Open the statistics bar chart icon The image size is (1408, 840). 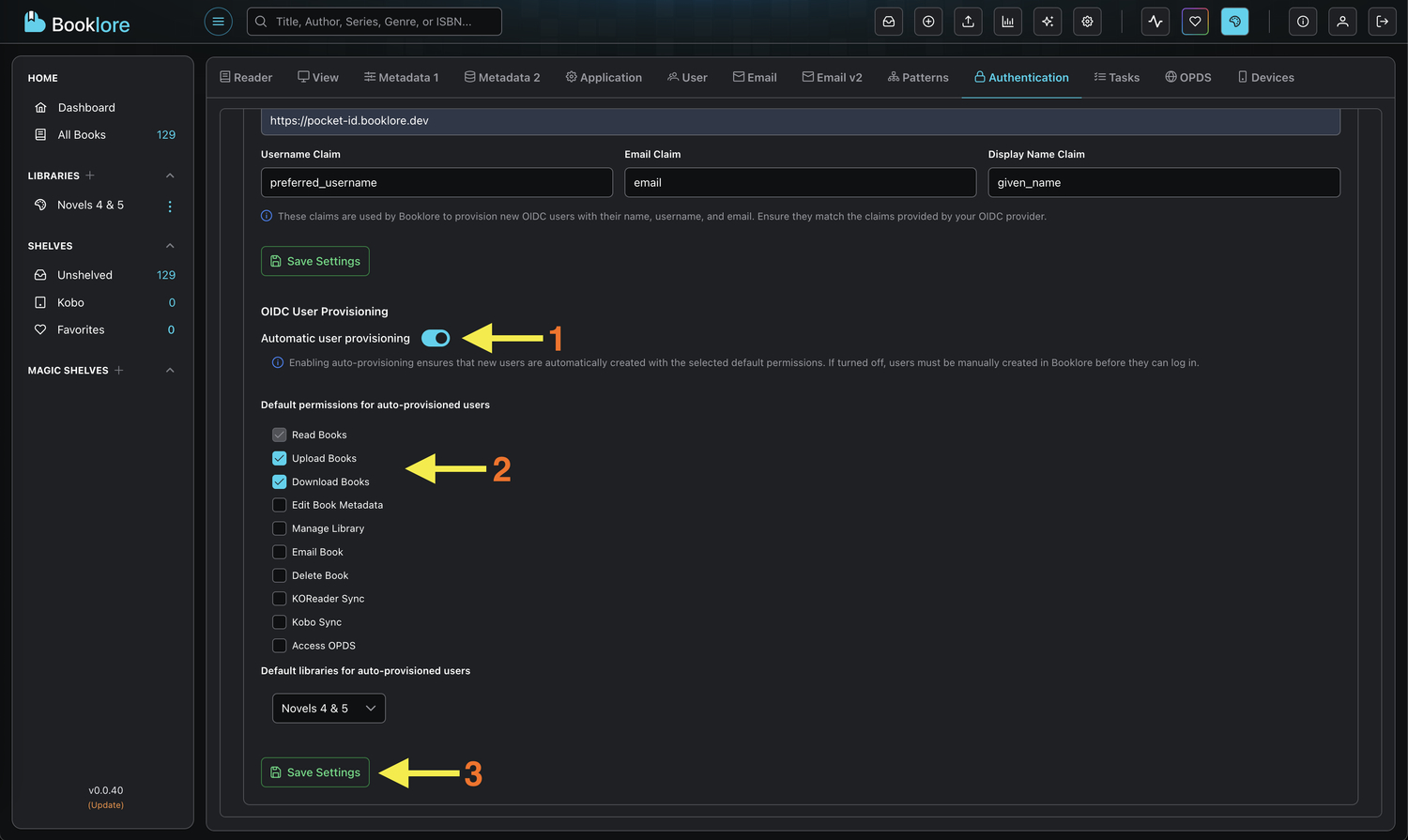point(1007,21)
